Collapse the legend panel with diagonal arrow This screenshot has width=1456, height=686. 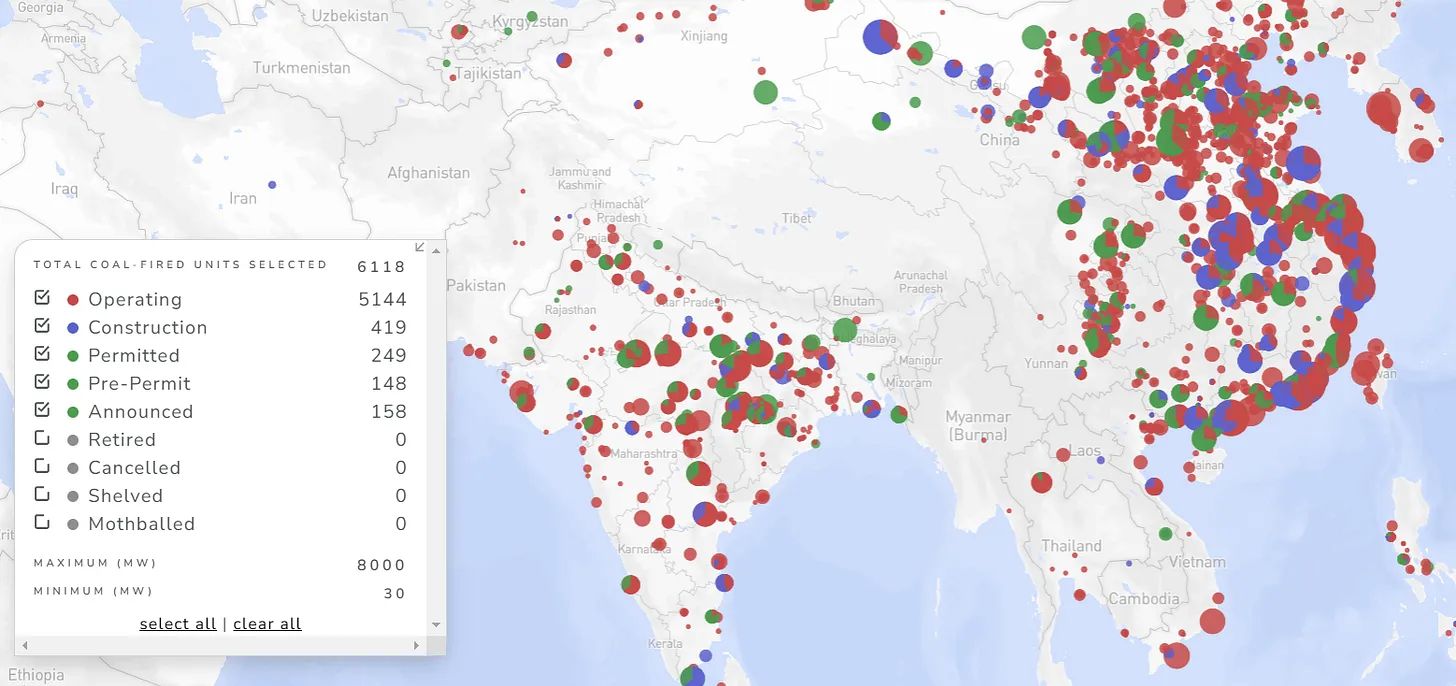tap(420, 247)
